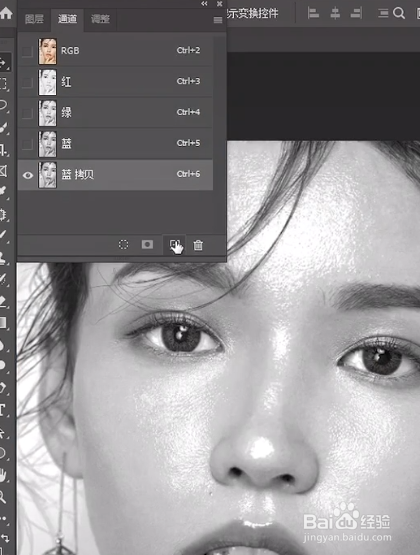
Task: Click the 'Ctrl+4' shortcut text
Action: click(188, 112)
